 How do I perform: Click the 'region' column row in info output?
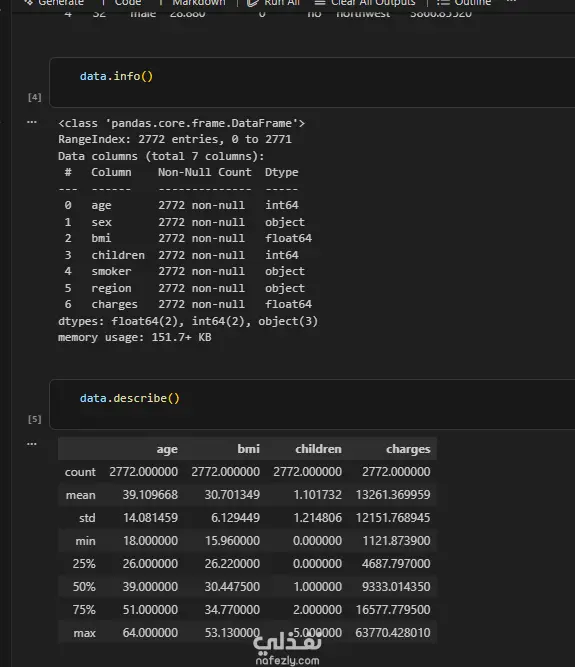point(185,288)
